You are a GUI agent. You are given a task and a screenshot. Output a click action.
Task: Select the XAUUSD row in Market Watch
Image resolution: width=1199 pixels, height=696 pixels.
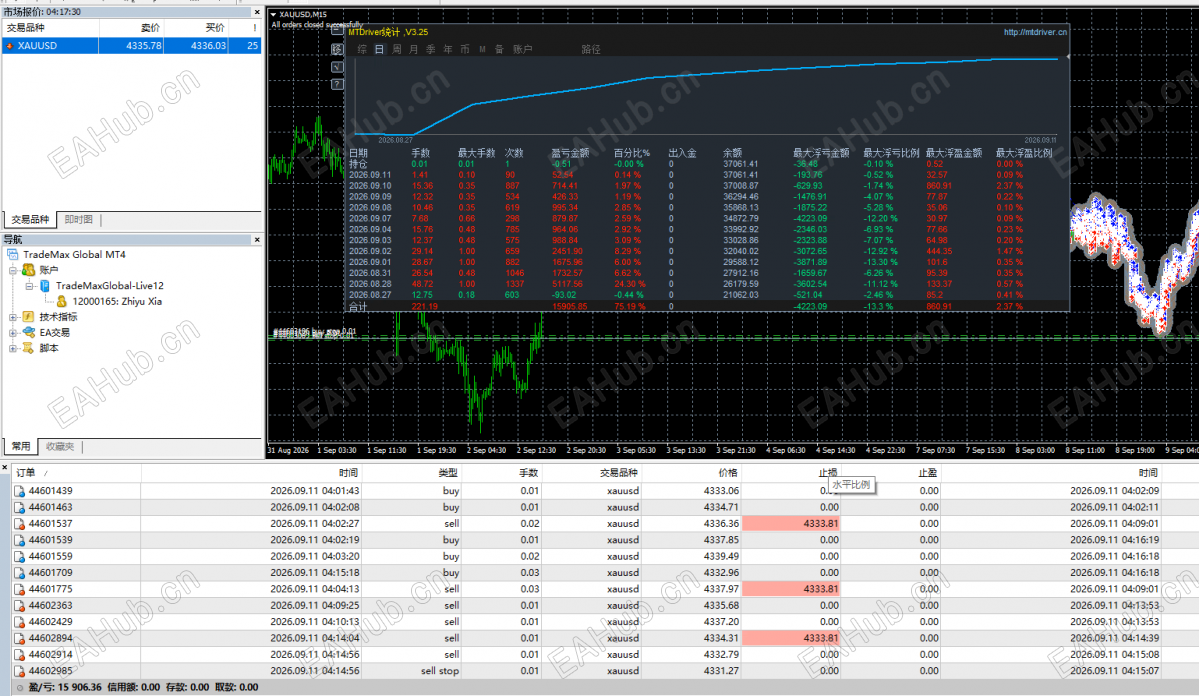(132, 46)
